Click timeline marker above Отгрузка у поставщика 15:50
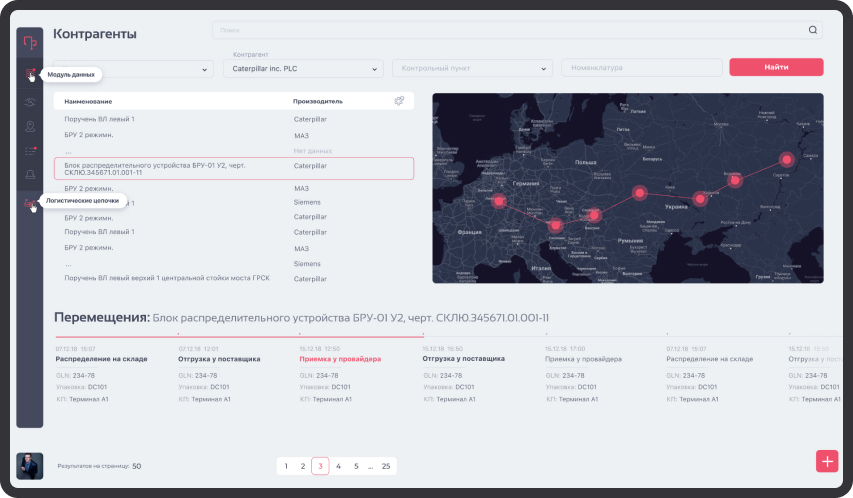The width and height of the screenshot is (853, 498). (423, 334)
